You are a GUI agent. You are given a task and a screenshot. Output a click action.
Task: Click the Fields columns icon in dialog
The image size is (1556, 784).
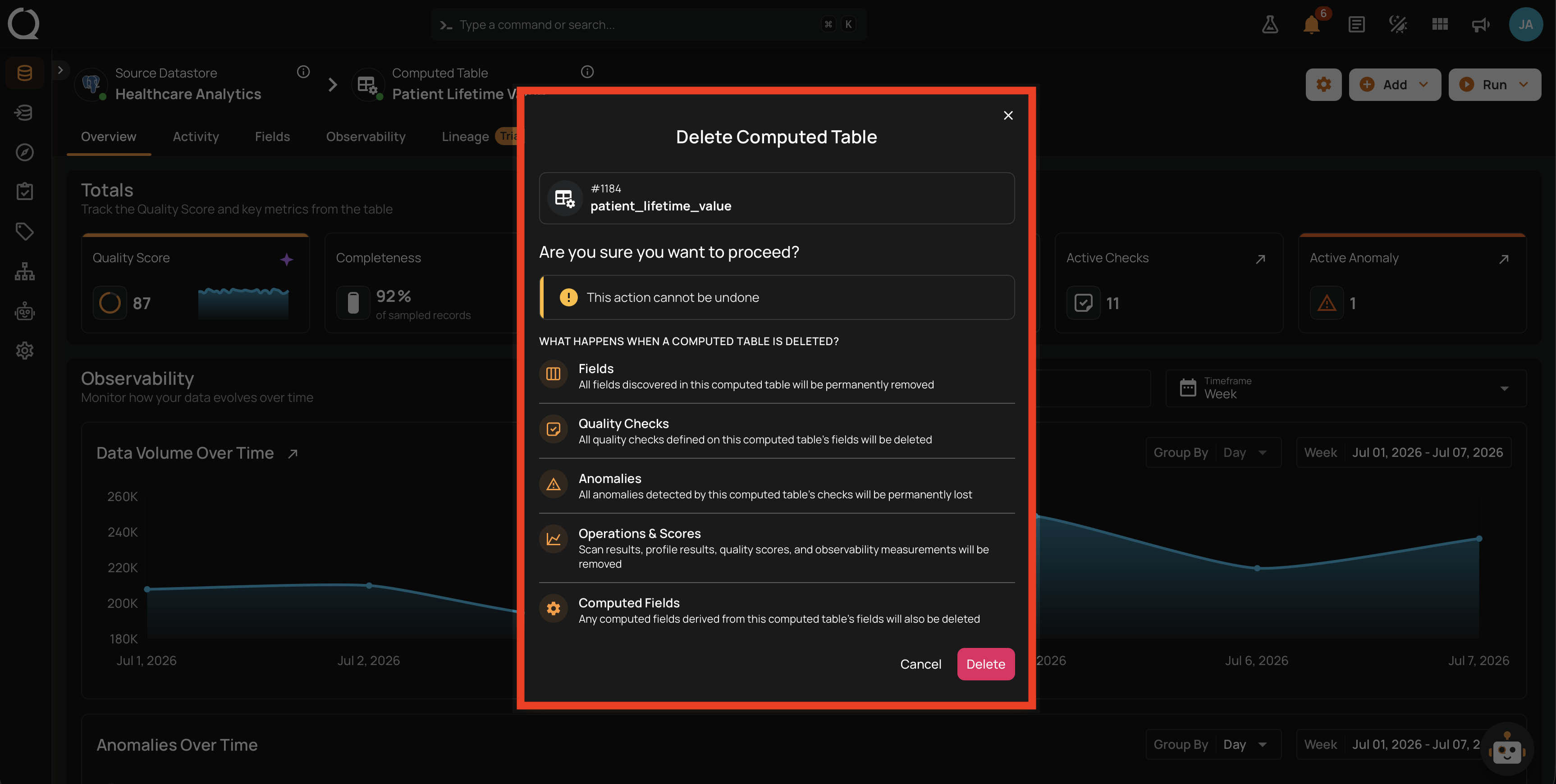click(553, 374)
